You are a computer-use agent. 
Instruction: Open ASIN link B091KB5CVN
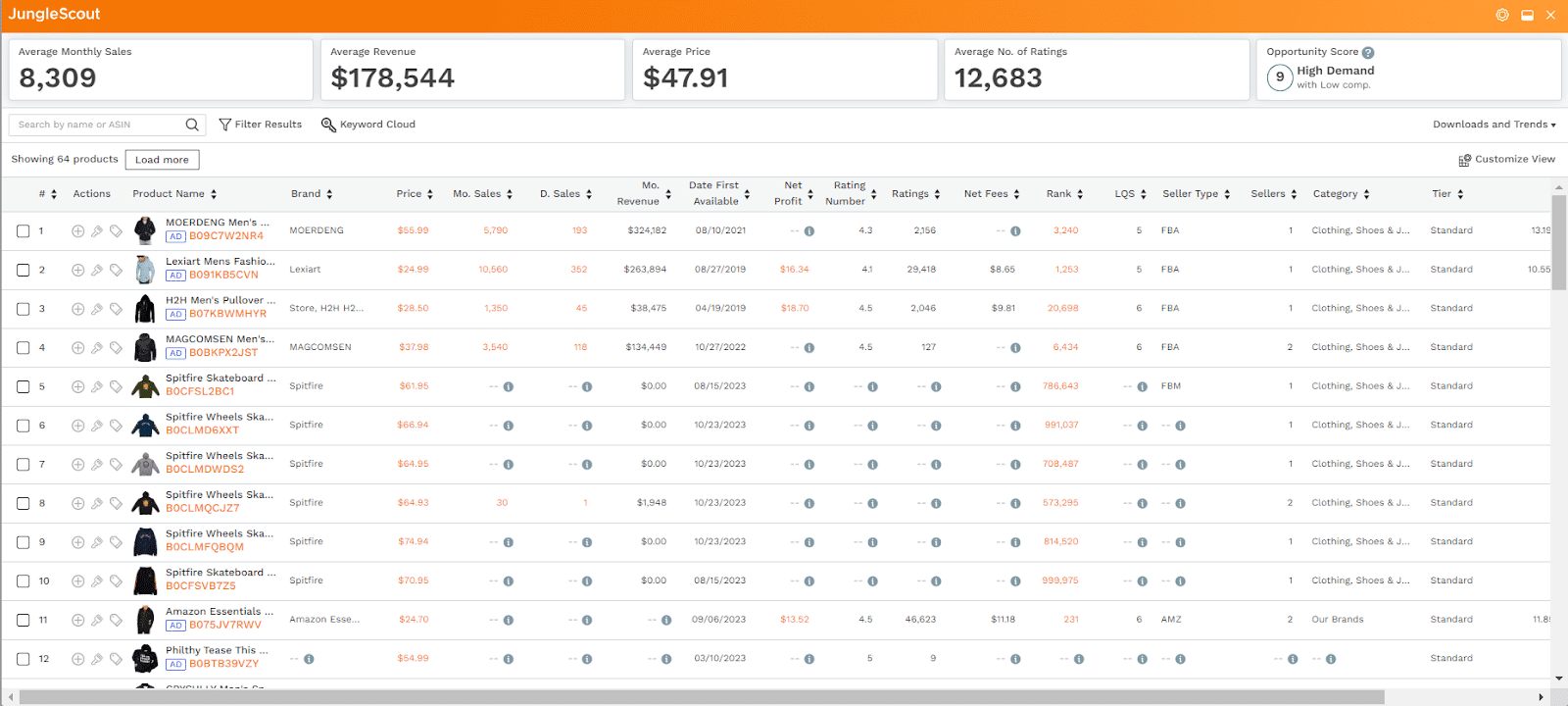[x=223, y=276]
